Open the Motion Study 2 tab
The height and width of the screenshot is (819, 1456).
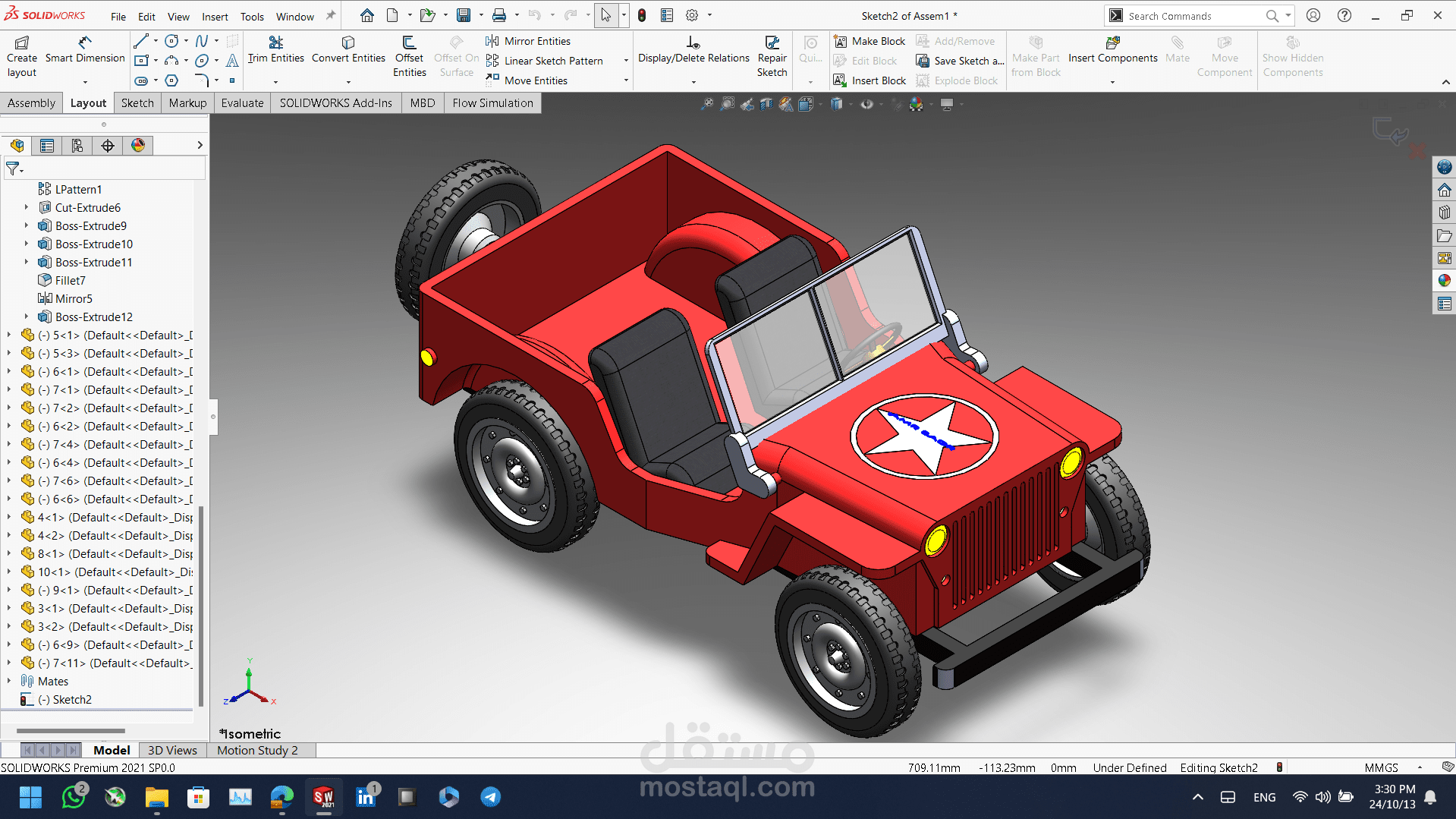point(257,750)
